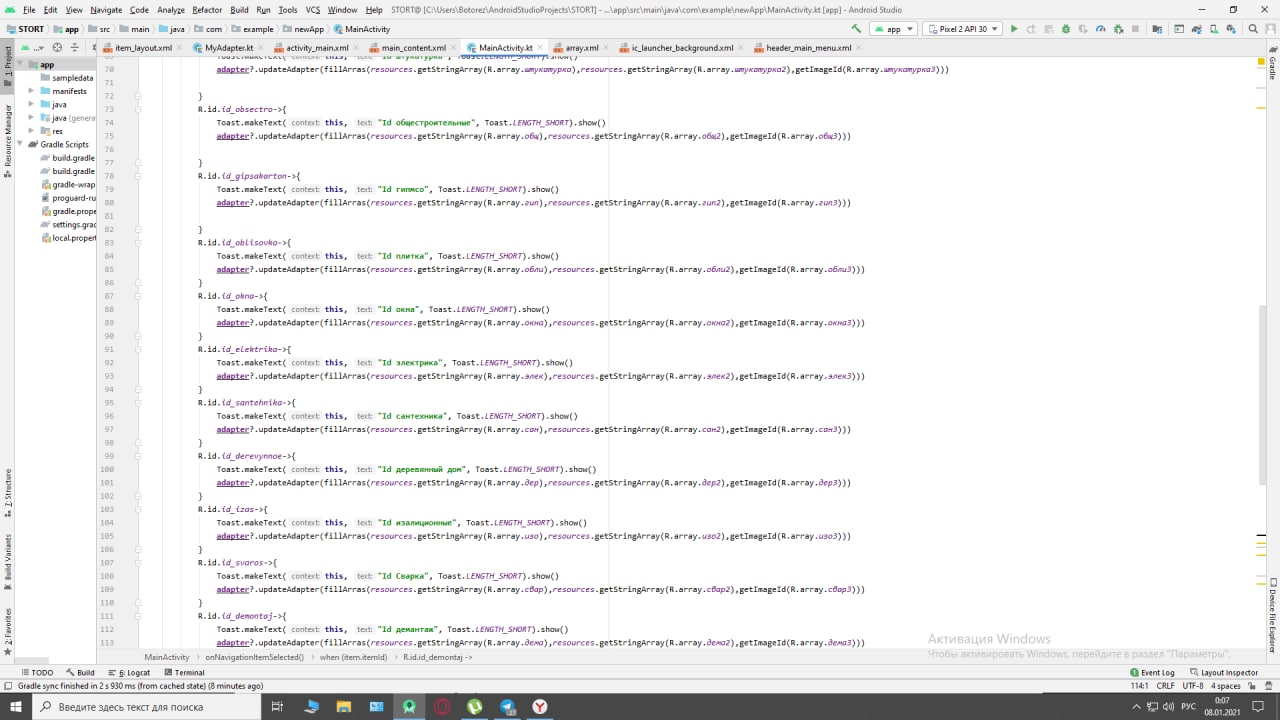The width and height of the screenshot is (1280, 720).
Task: Run the app with green play button
Action: point(1014,29)
